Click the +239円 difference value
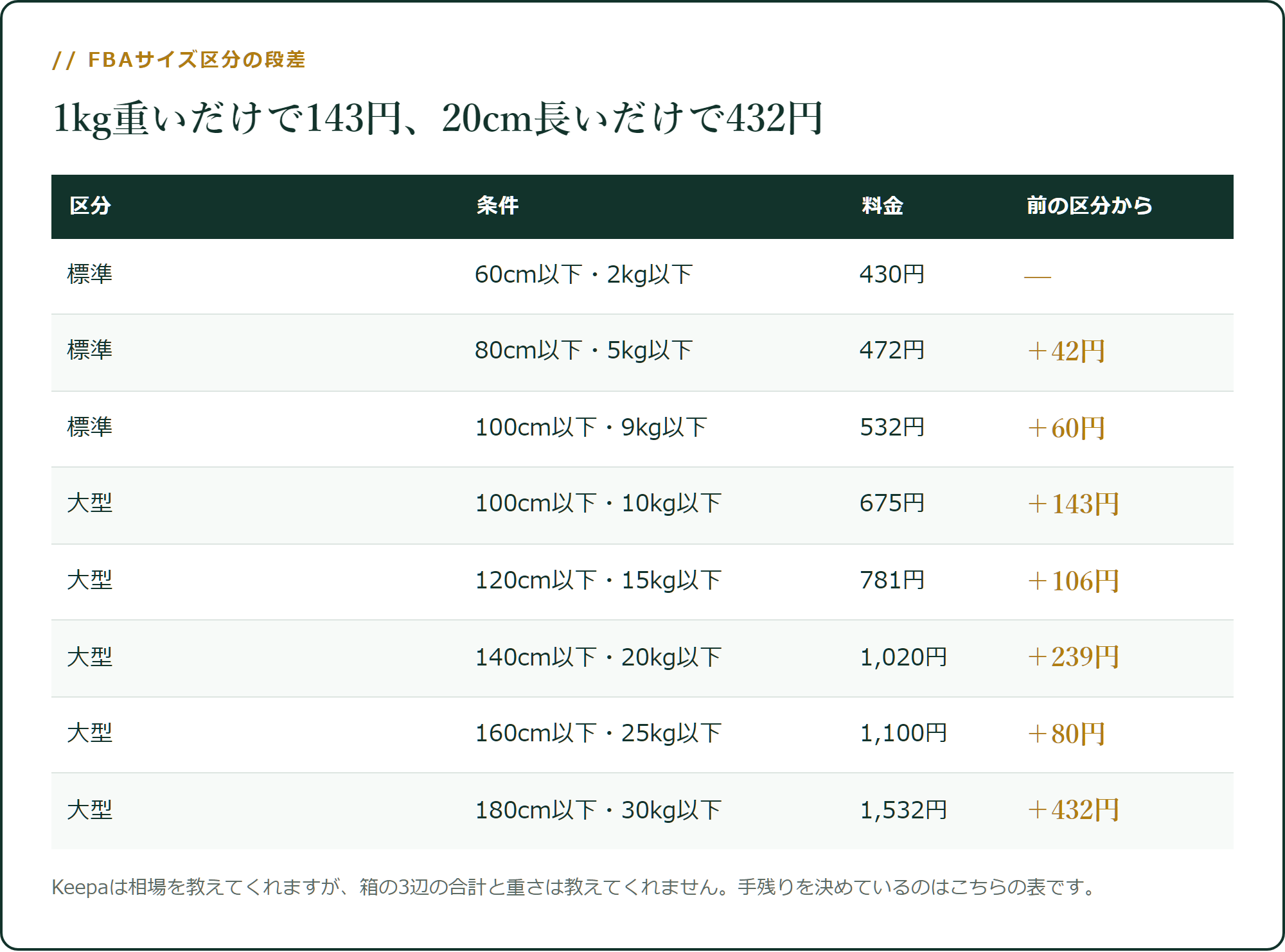The height and width of the screenshot is (952, 1285). pos(1073,657)
